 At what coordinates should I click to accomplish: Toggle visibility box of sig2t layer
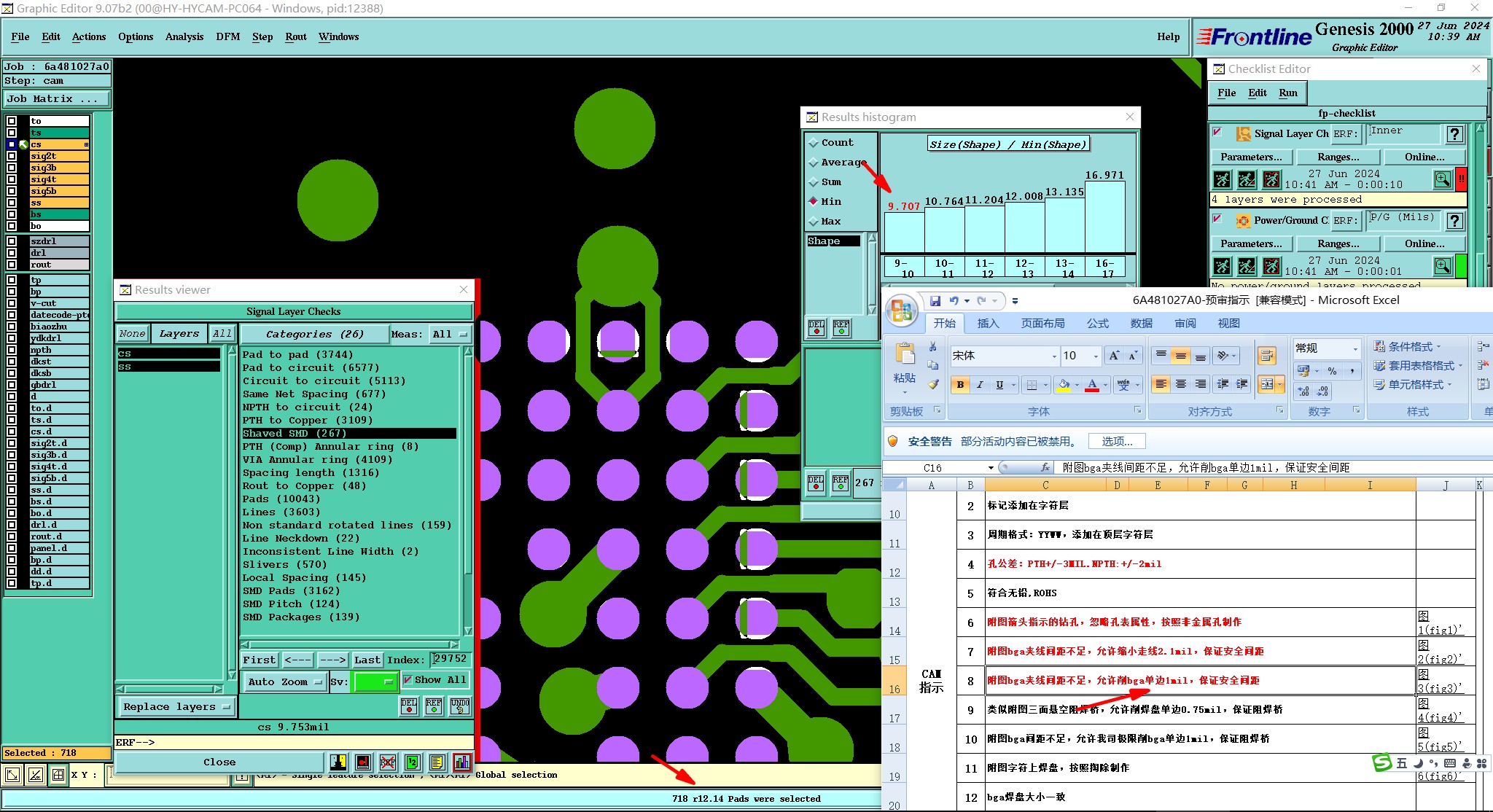tap(12, 156)
